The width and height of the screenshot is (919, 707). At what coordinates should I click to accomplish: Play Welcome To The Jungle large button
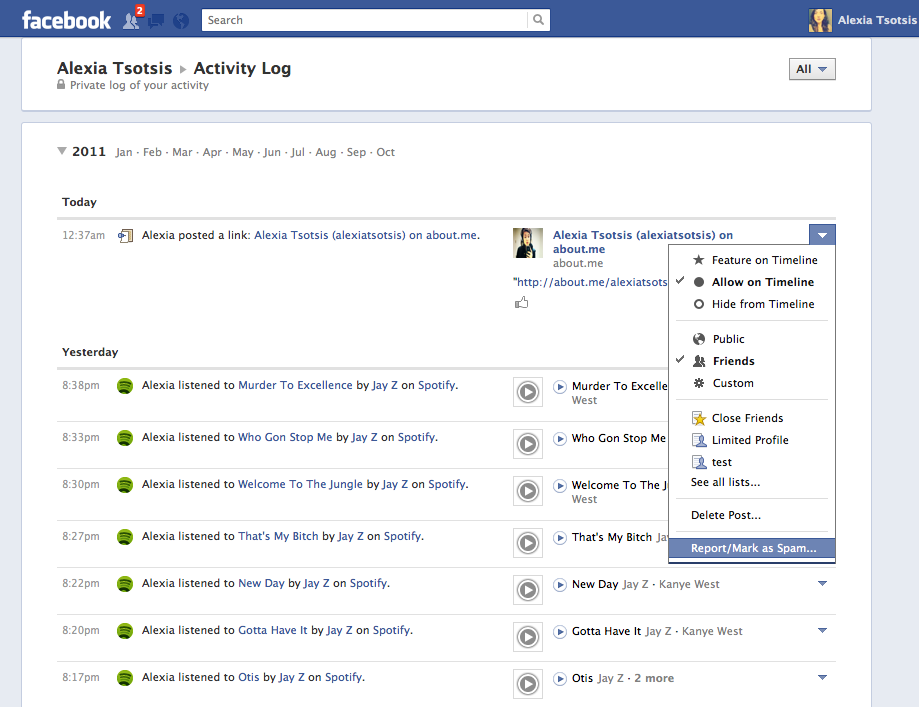[x=528, y=491]
